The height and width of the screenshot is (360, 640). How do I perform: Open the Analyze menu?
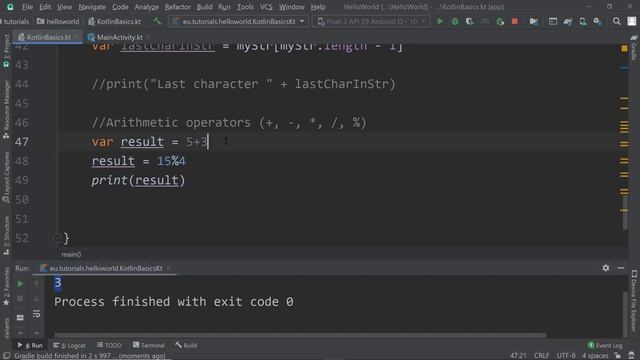tap(147, 7)
